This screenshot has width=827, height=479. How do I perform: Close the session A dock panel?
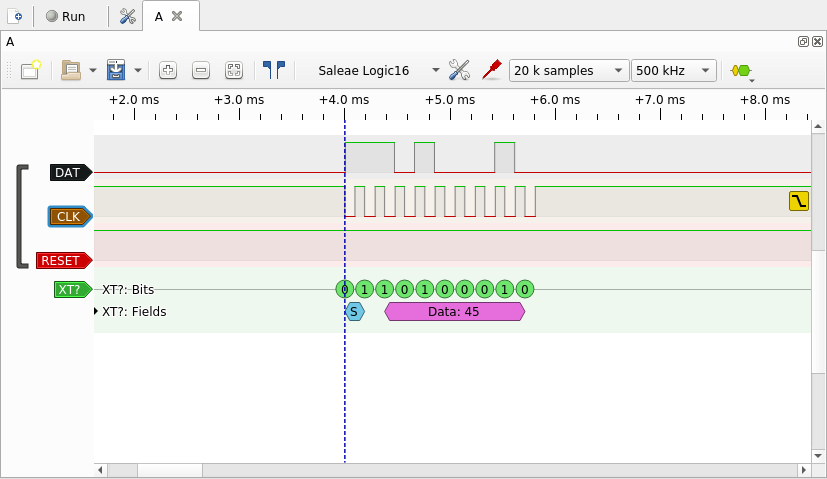point(817,42)
